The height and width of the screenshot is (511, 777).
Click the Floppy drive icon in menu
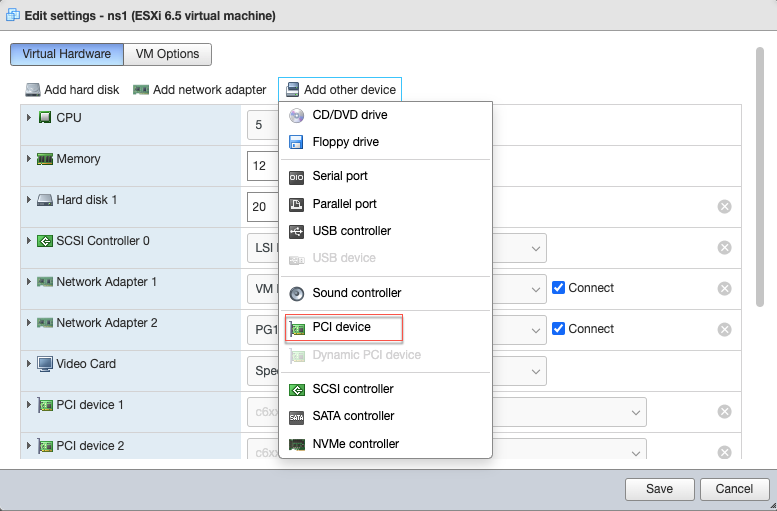(296, 142)
